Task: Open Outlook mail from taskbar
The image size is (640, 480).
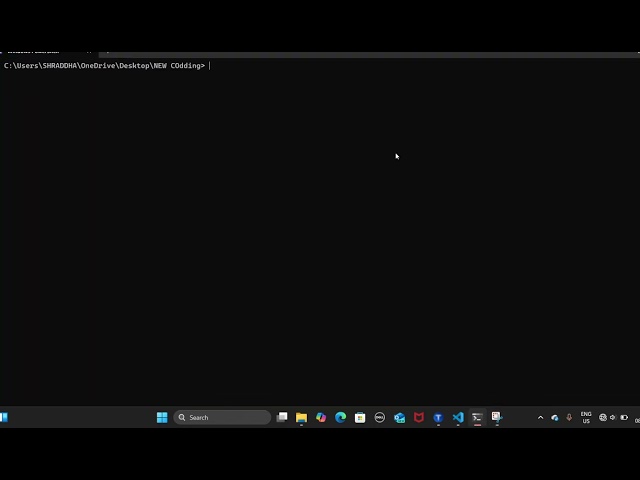Action: pyautogui.click(x=399, y=417)
